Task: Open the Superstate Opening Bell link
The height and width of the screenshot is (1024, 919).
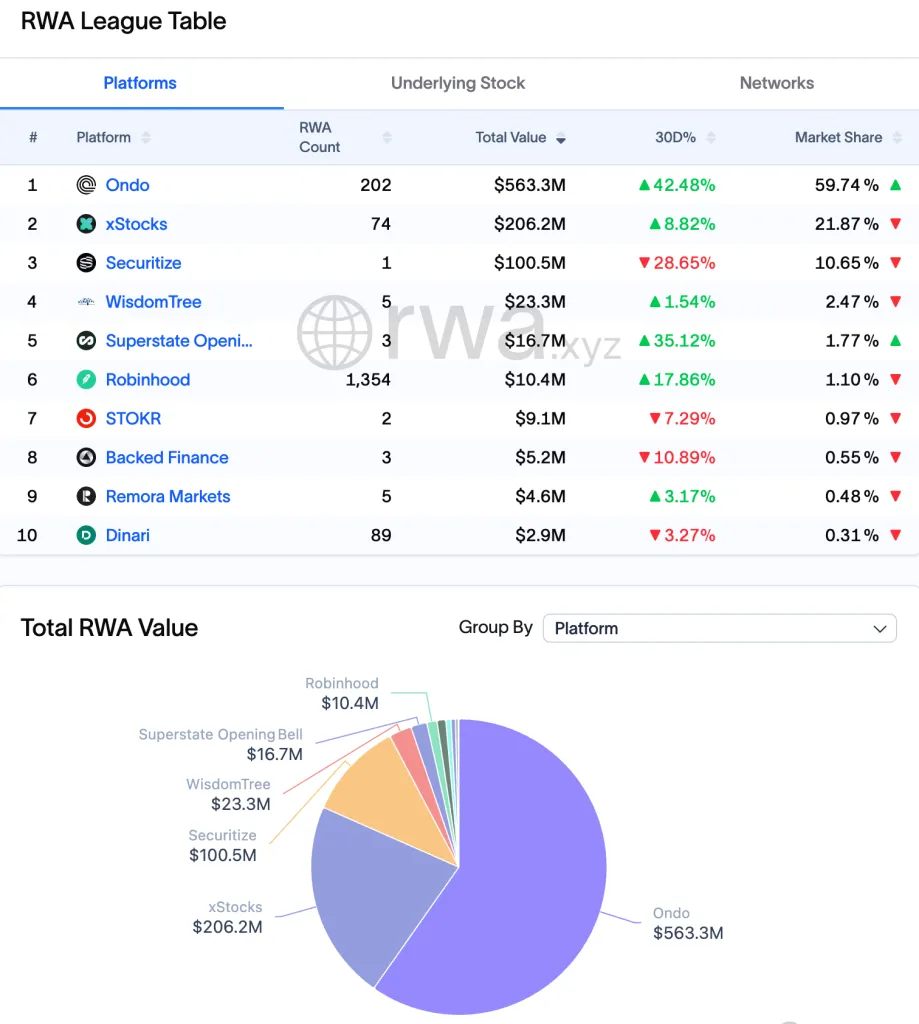Action: tap(179, 341)
